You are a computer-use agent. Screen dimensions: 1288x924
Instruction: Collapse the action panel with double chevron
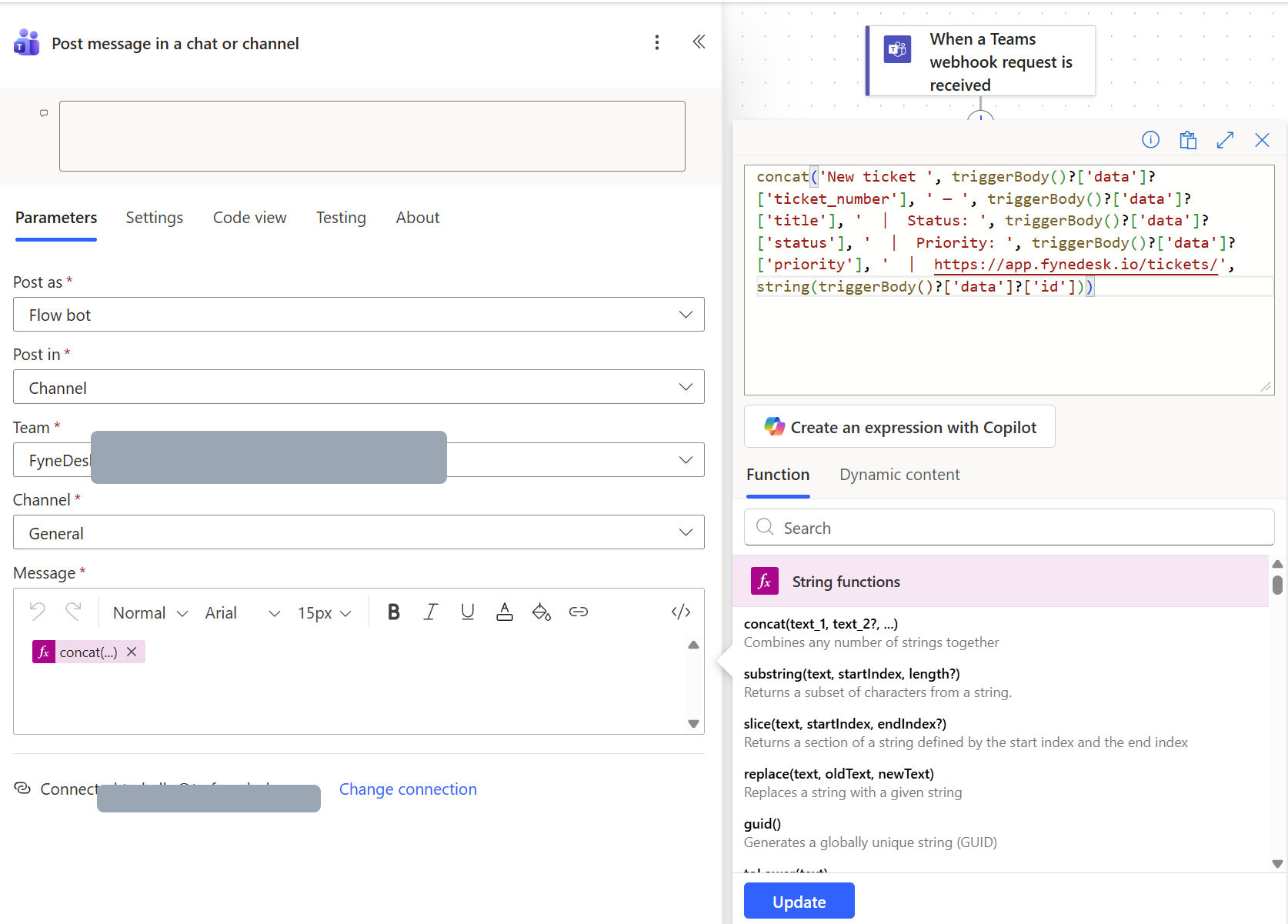tap(699, 42)
